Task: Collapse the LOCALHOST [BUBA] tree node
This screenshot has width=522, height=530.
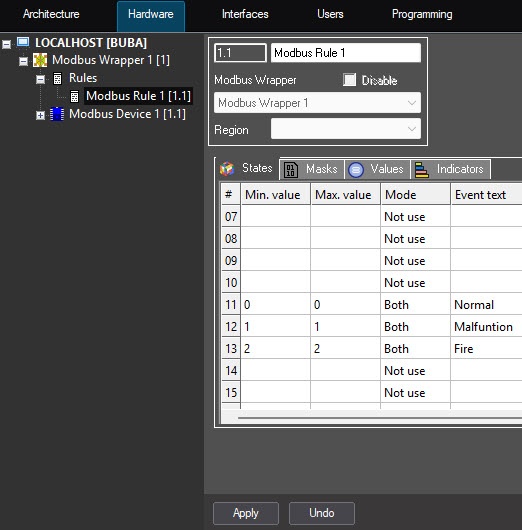Action: [x=6, y=44]
